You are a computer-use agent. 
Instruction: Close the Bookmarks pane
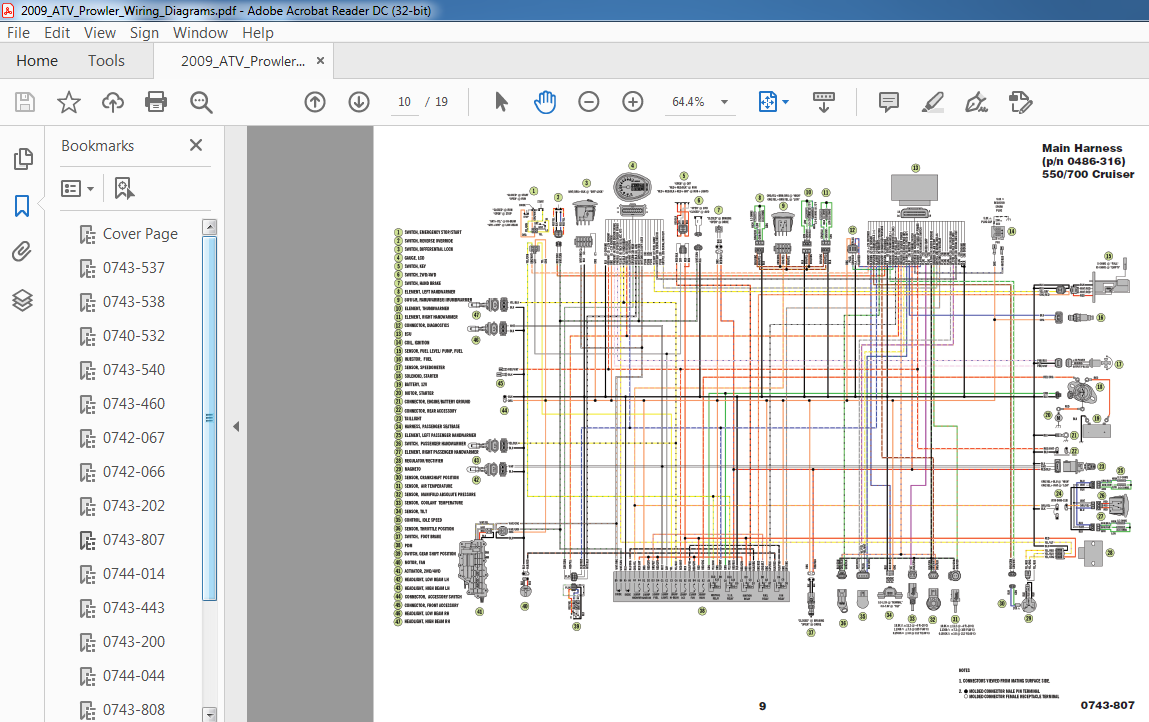point(196,145)
